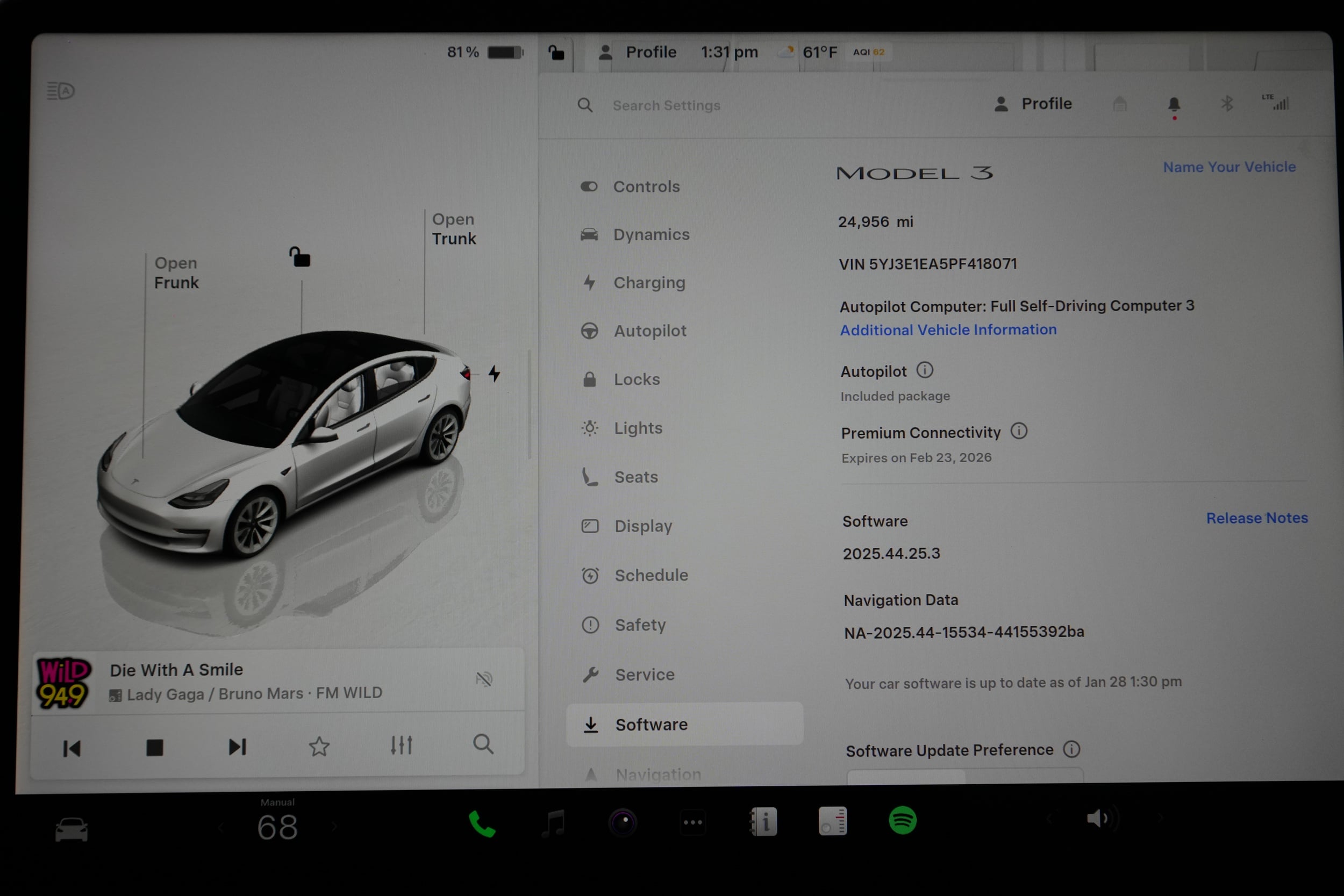Expand Software Update Preference info tooltip
This screenshot has width=1344, height=896.
pyautogui.click(x=1073, y=749)
